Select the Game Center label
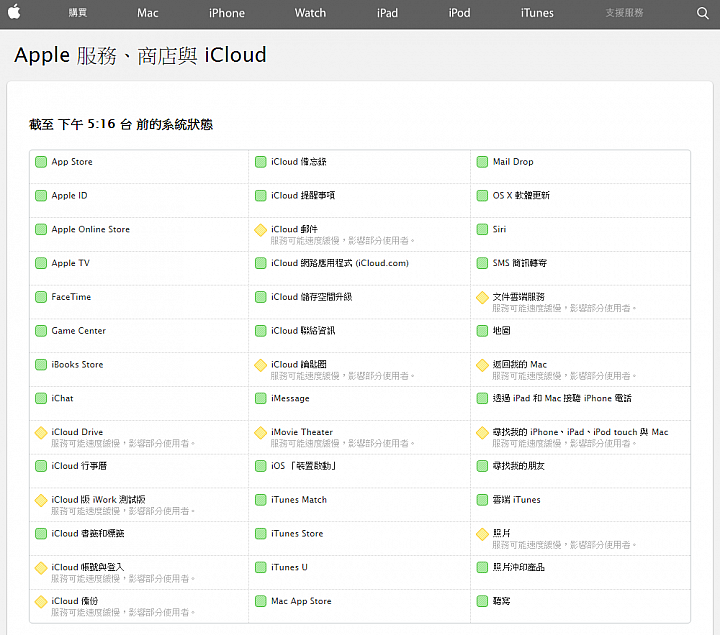The image size is (720, 635). 79,331
